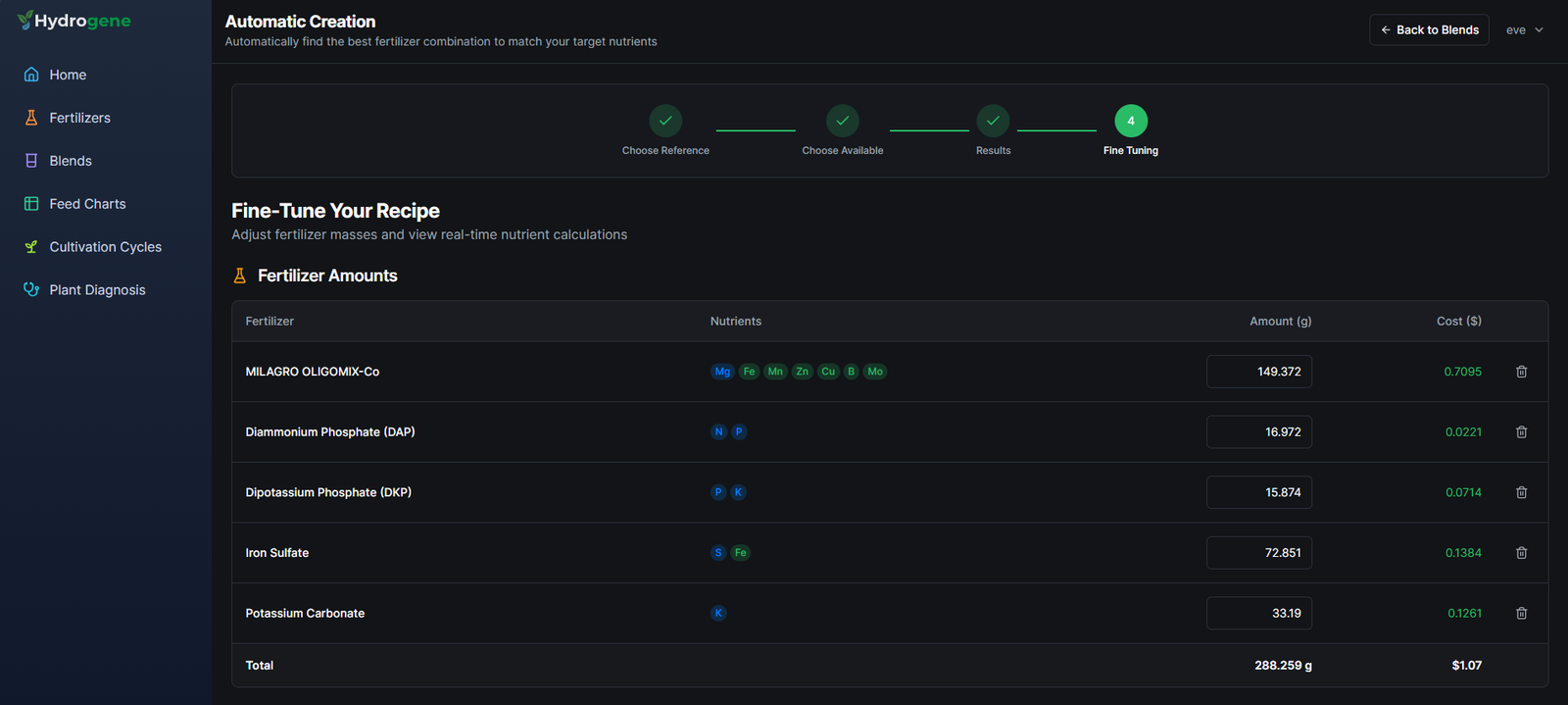Screen dimensions: 1568x705
Task: Return to the Choose Available step
Action: 843,121
